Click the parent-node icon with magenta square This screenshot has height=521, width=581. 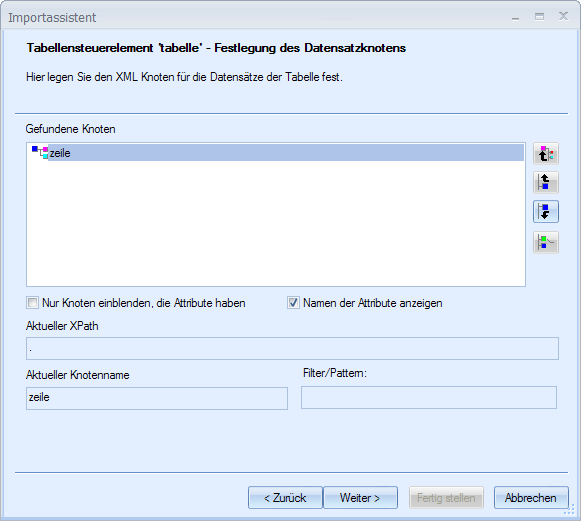546,153
